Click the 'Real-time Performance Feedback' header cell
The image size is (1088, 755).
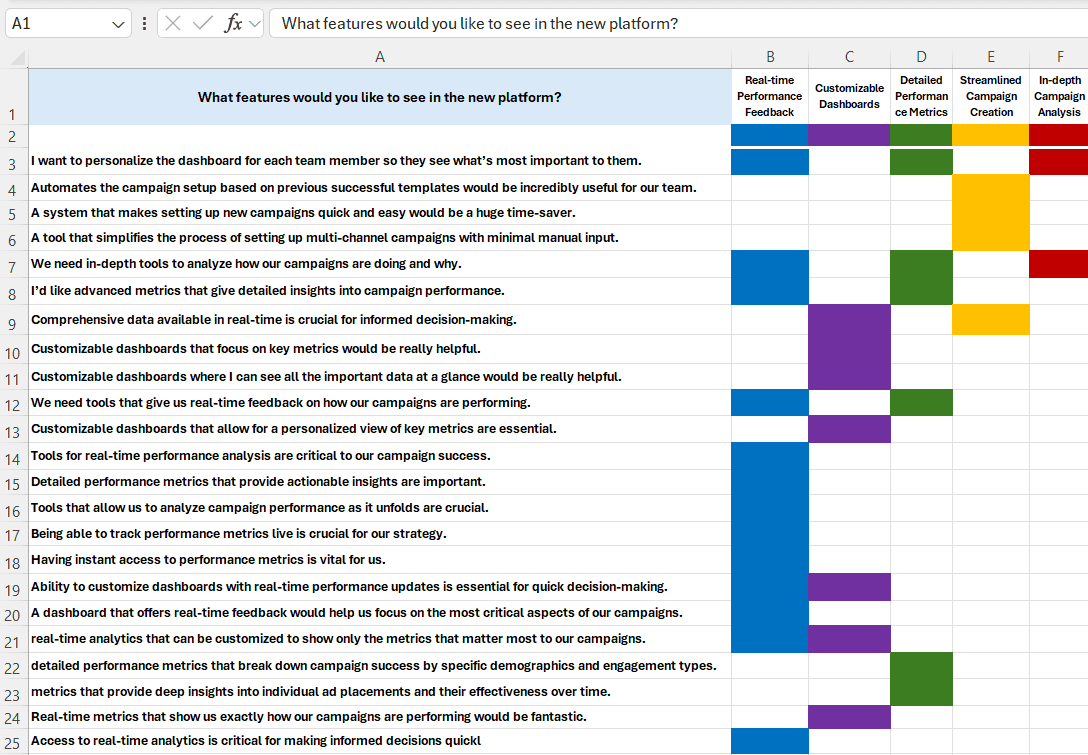click(x=770, y=97)
